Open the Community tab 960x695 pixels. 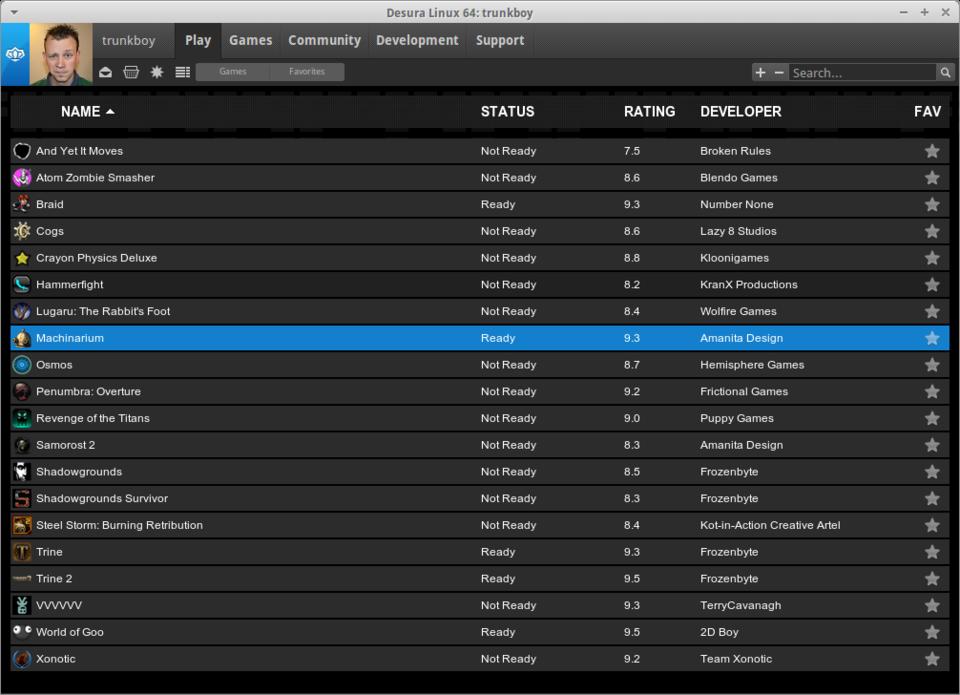click(x=324, y=40)
